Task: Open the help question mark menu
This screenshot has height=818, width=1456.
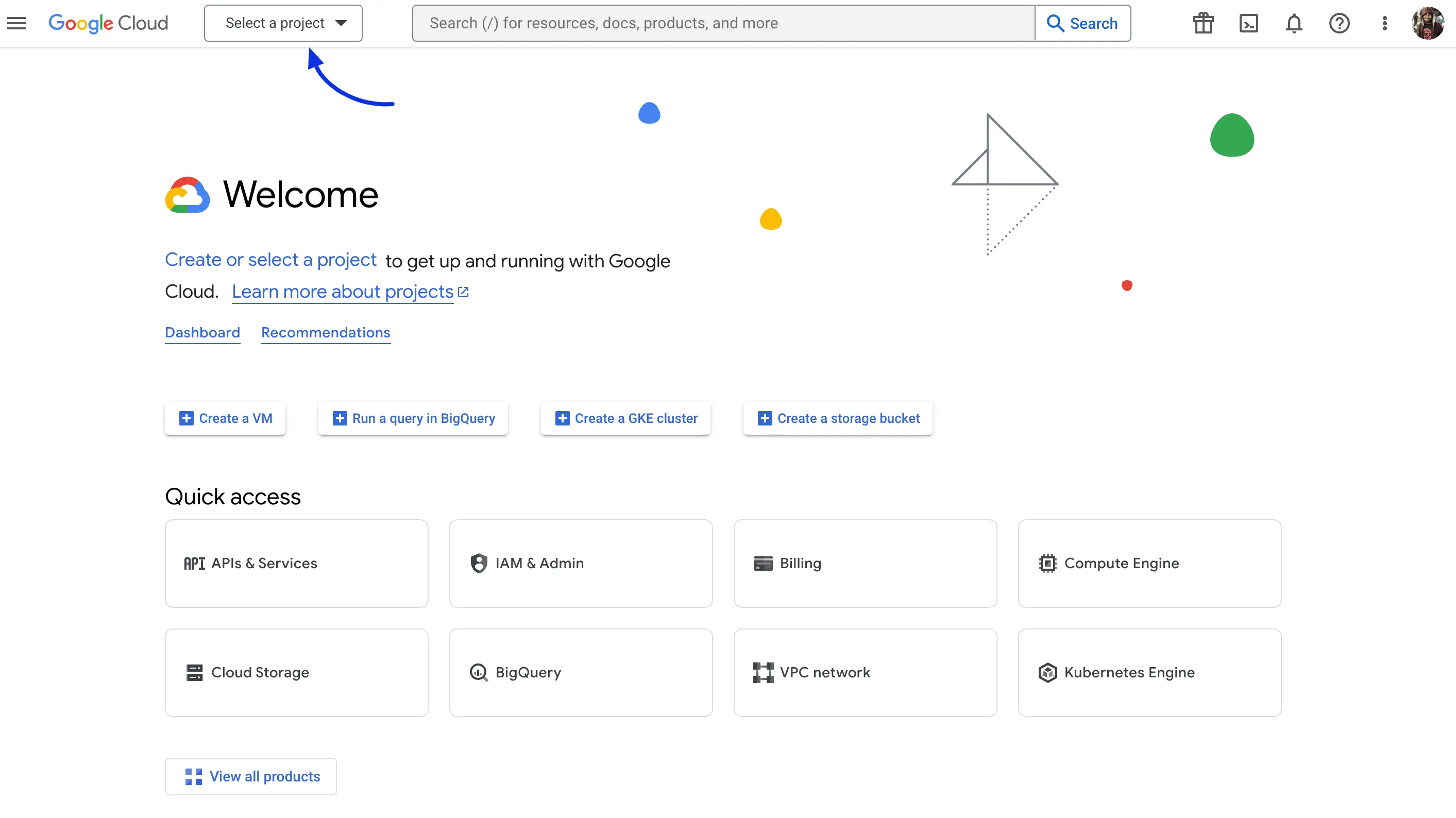Action: [1339, 23]
